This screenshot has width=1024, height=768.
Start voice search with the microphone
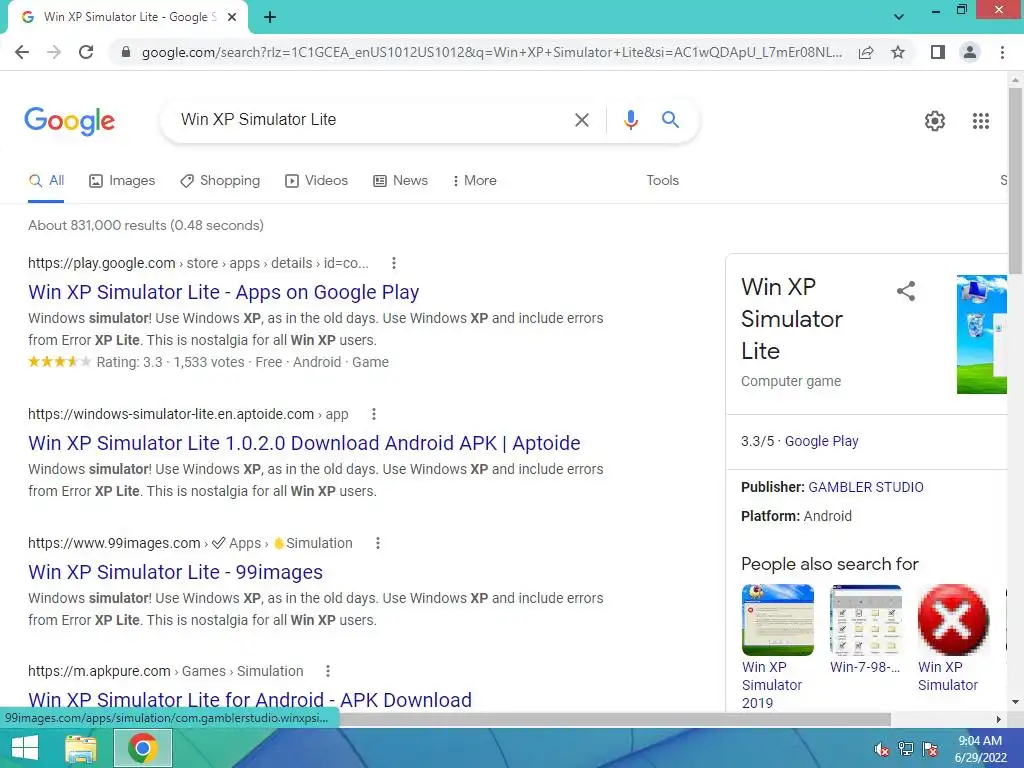[x=630, y=120]
